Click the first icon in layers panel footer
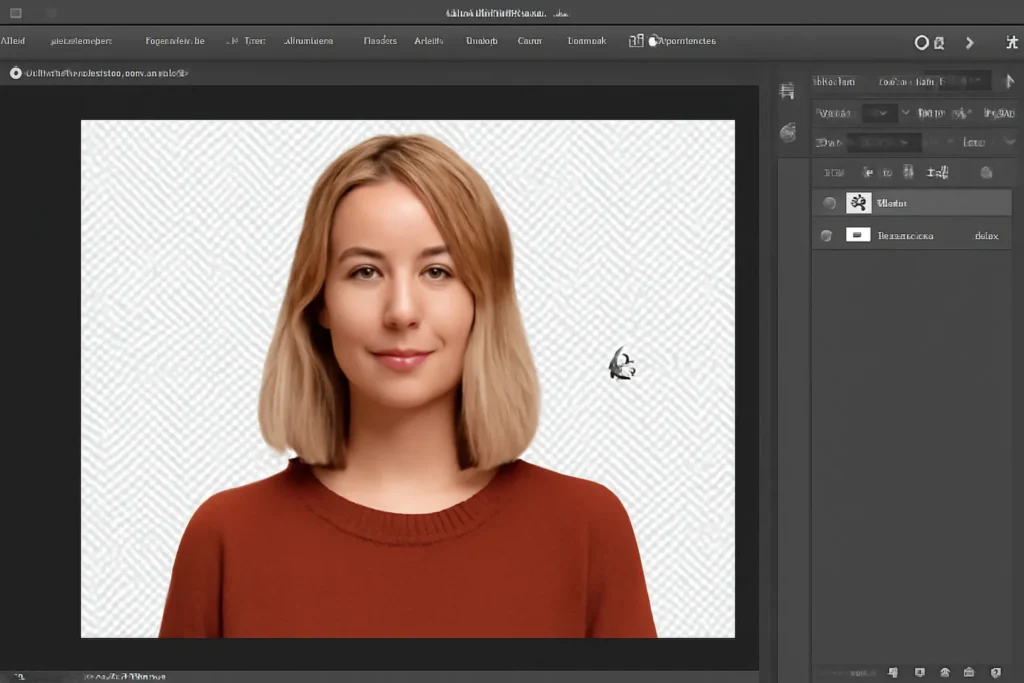Image resolution: width=1024 pixels, height=683 pixels. pyautogui.click(x=893, y=673)
